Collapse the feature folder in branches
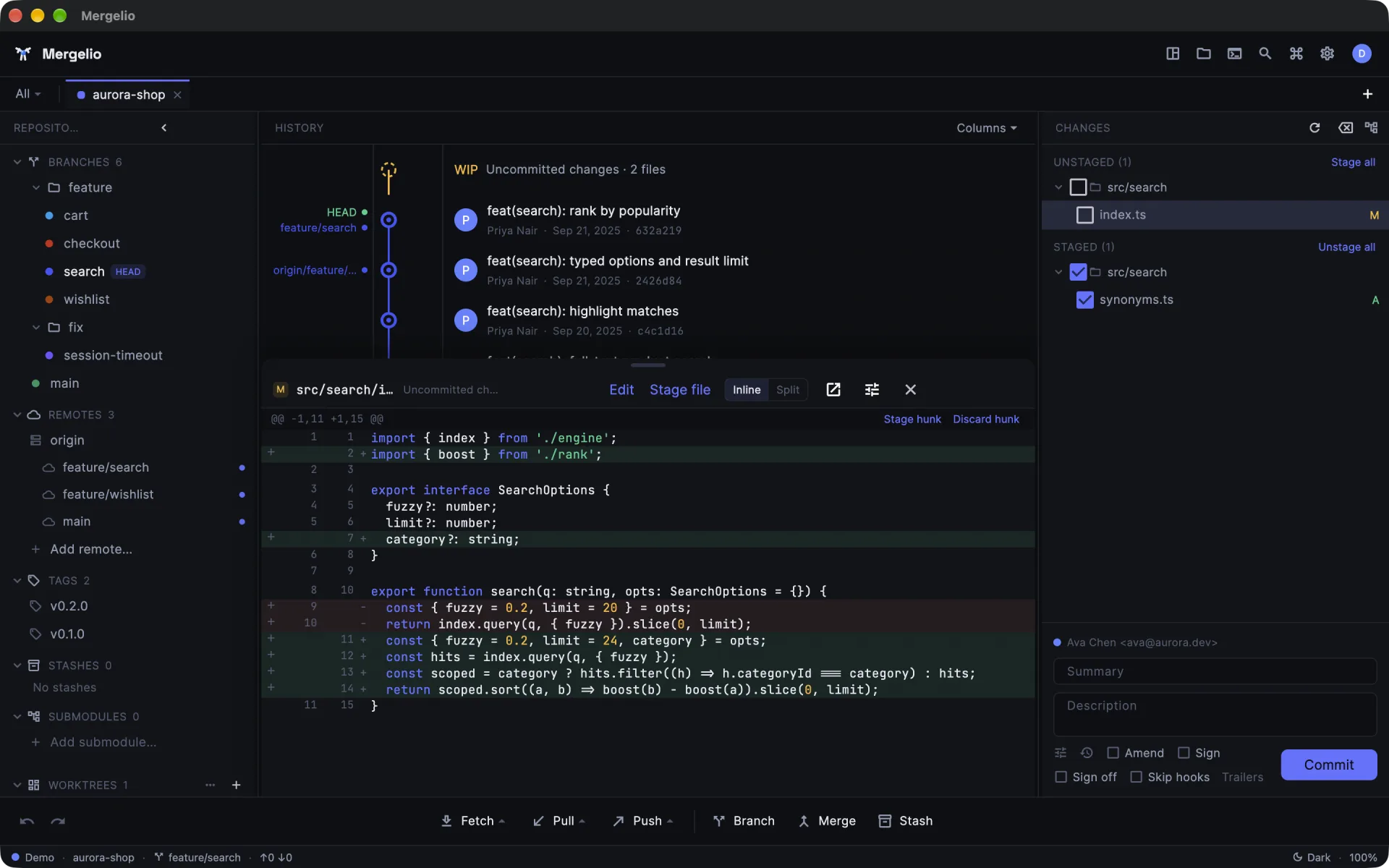This screenshot has height=868, width=1389. (x=35, y=187)
